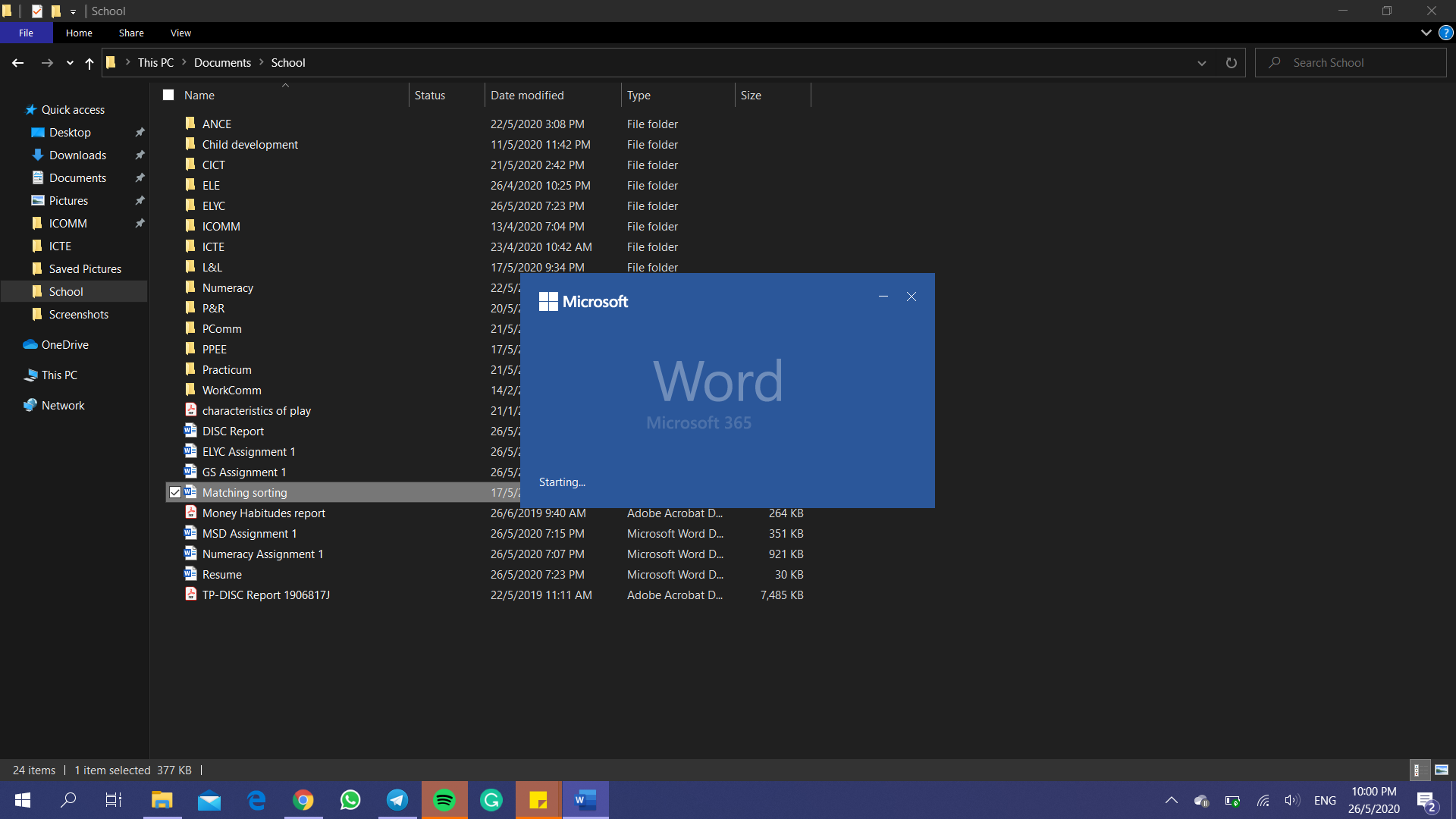Open Windows Start menu
Viewport: 1456px width, 819px height.
(x=23, y=800)
